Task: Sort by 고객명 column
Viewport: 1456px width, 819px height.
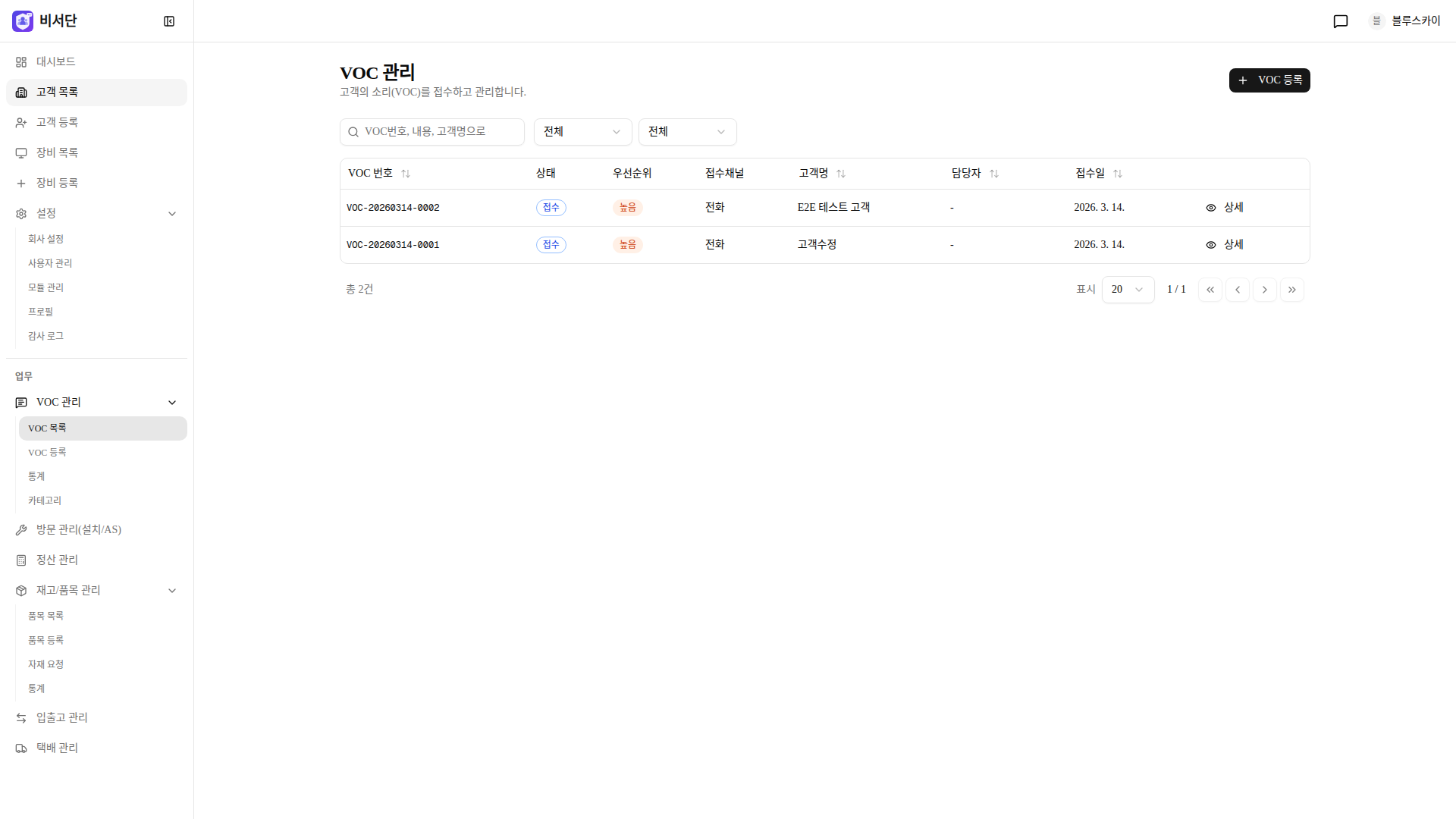Action: [x=822, y=174]
